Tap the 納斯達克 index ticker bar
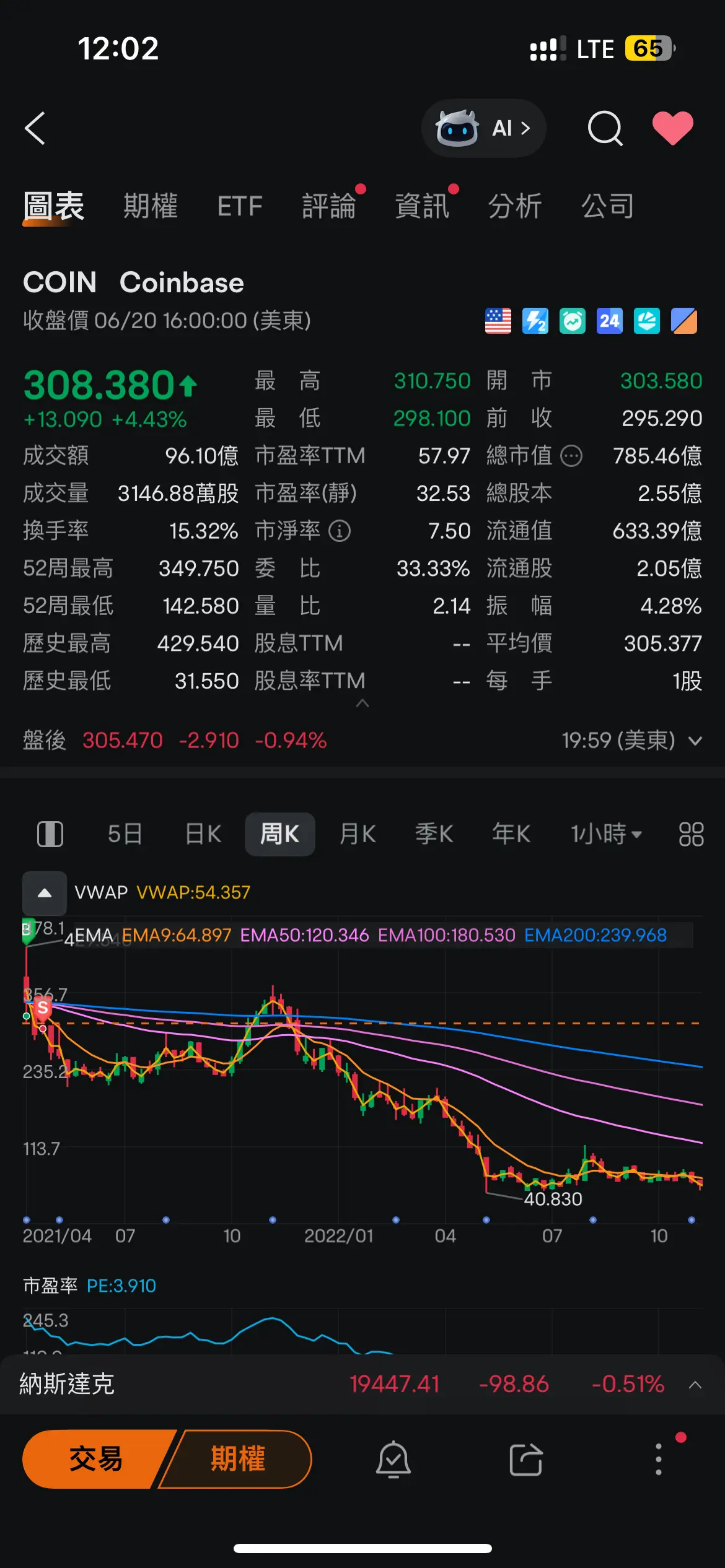Image resolution: width=725 pixels, height=1568 pixels. (x=362, y=1384)
